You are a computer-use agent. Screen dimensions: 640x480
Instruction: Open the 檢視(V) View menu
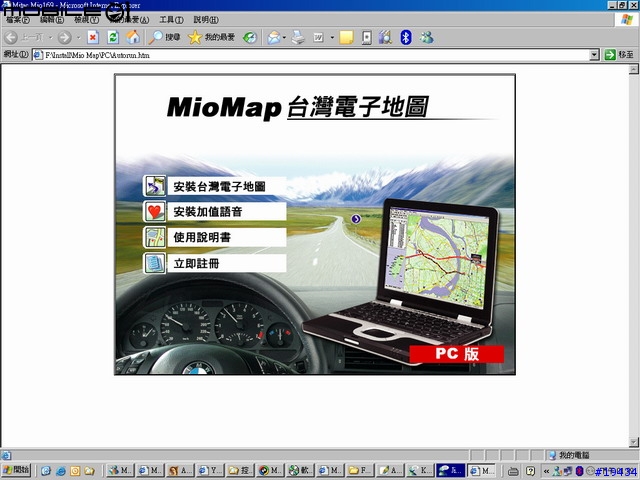point(86,20)
